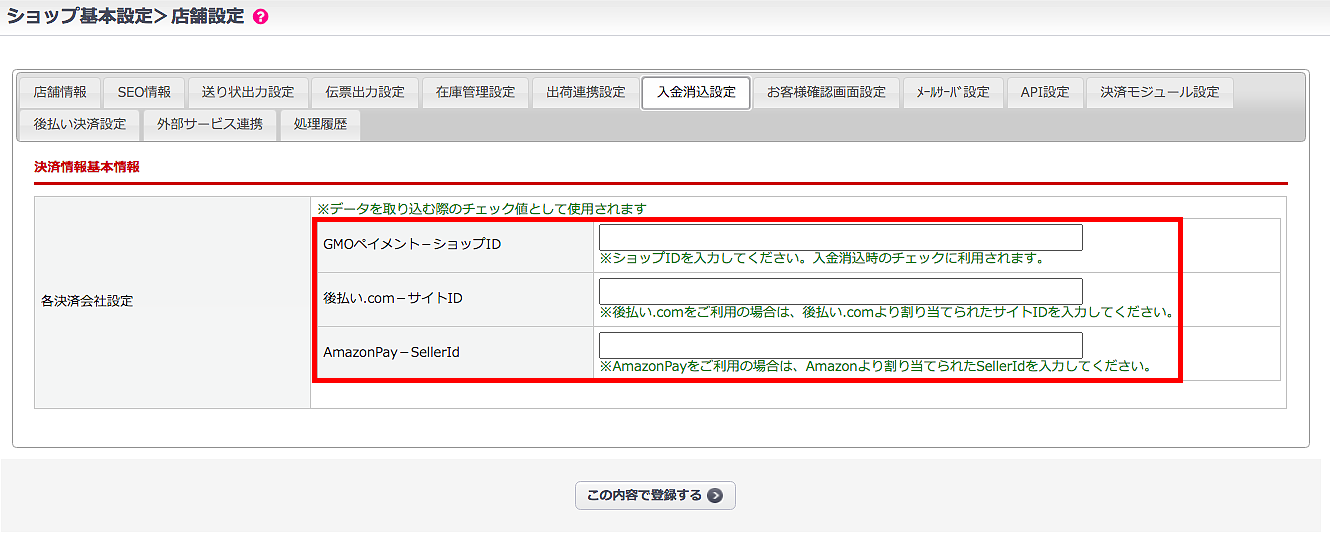
Task: Switch to the メールサーバ設定 tab
Action: [953, 92]
